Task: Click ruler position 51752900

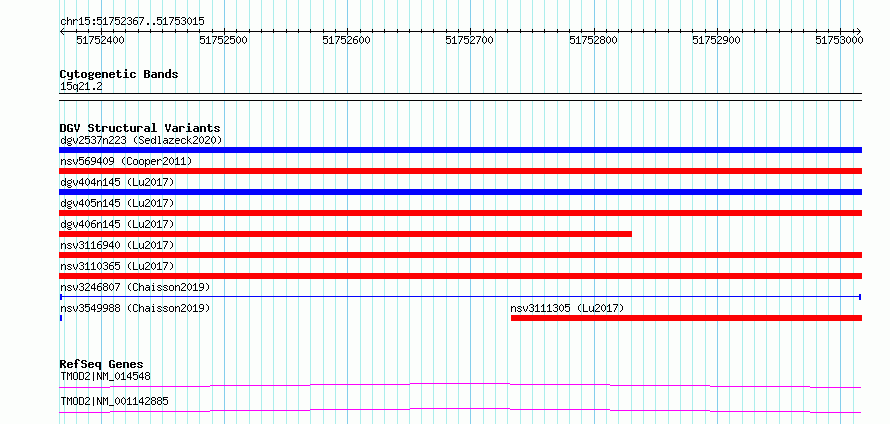Action: (x=717, y=40)
